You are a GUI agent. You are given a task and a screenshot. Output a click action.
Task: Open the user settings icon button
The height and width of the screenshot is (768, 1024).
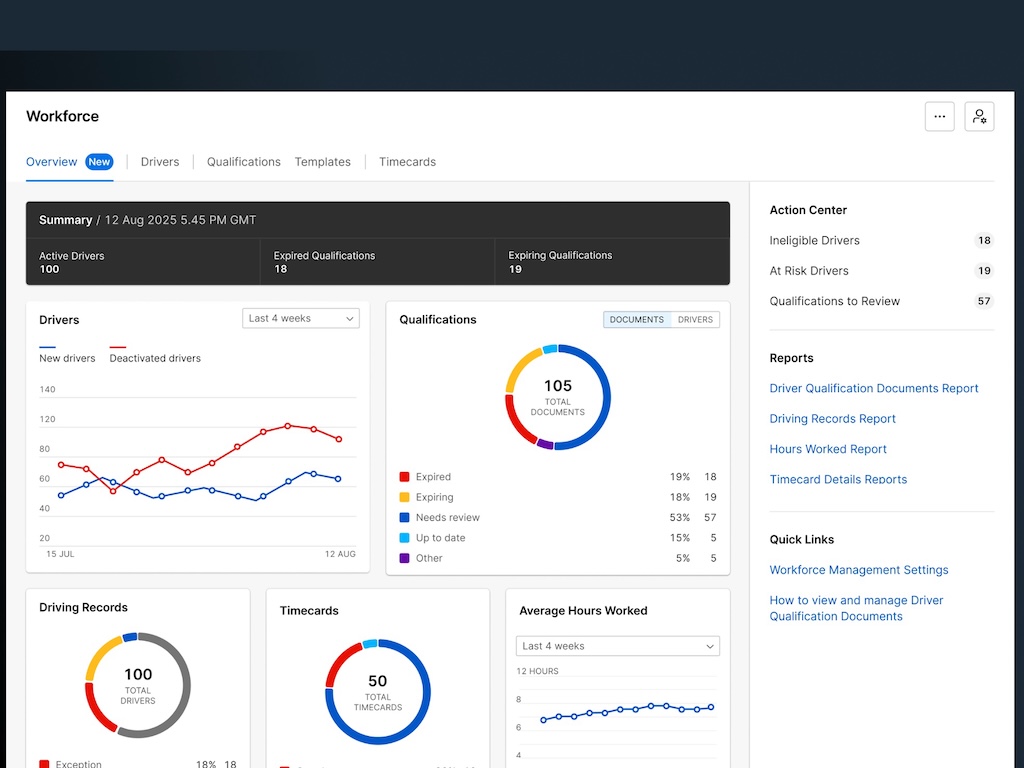(x=979, y=116)
